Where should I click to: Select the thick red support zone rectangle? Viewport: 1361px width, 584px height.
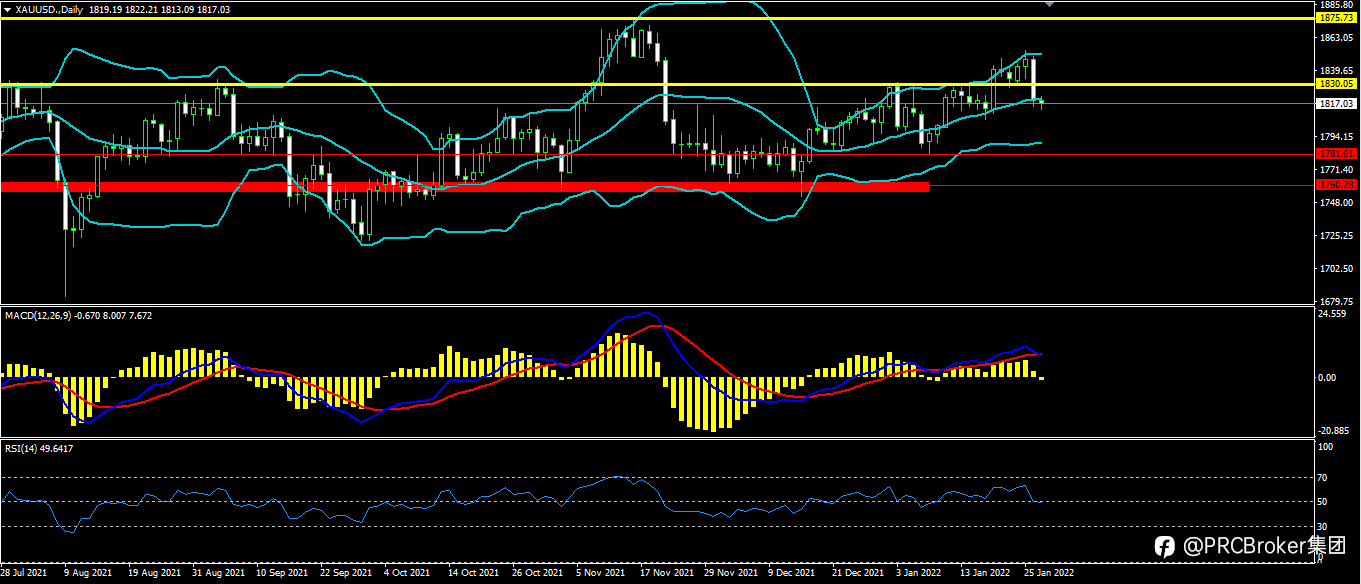point(465,186)
